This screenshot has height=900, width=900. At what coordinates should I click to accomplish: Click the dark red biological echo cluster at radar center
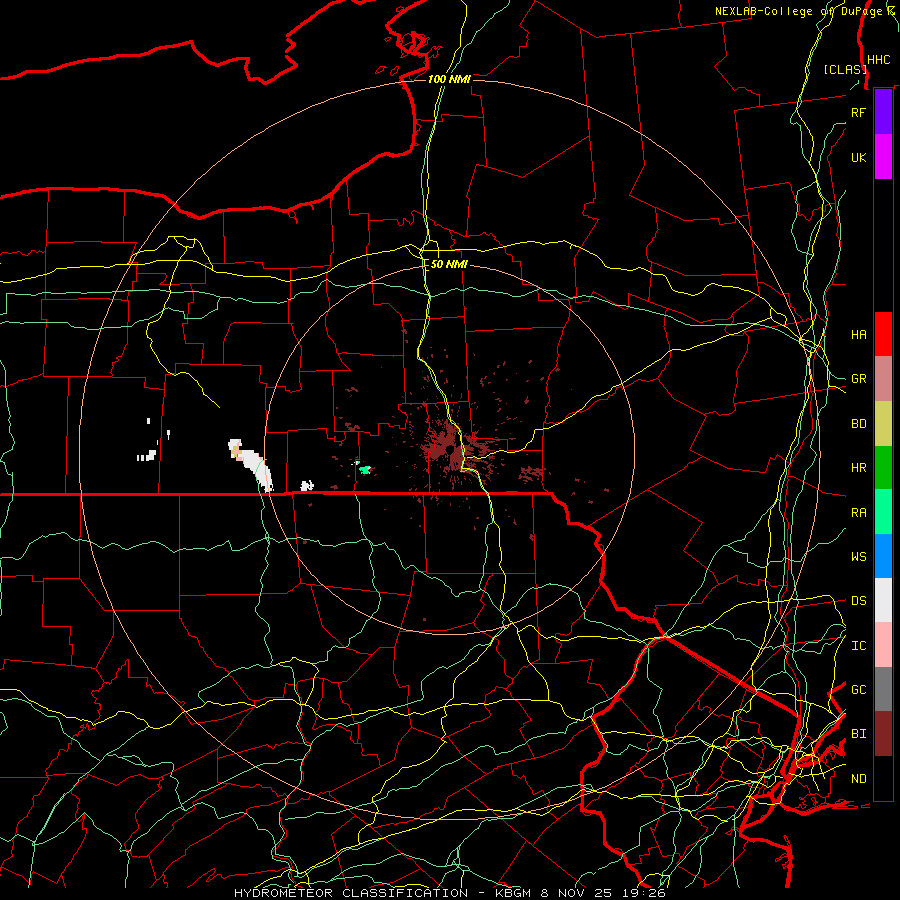(452, 448)
